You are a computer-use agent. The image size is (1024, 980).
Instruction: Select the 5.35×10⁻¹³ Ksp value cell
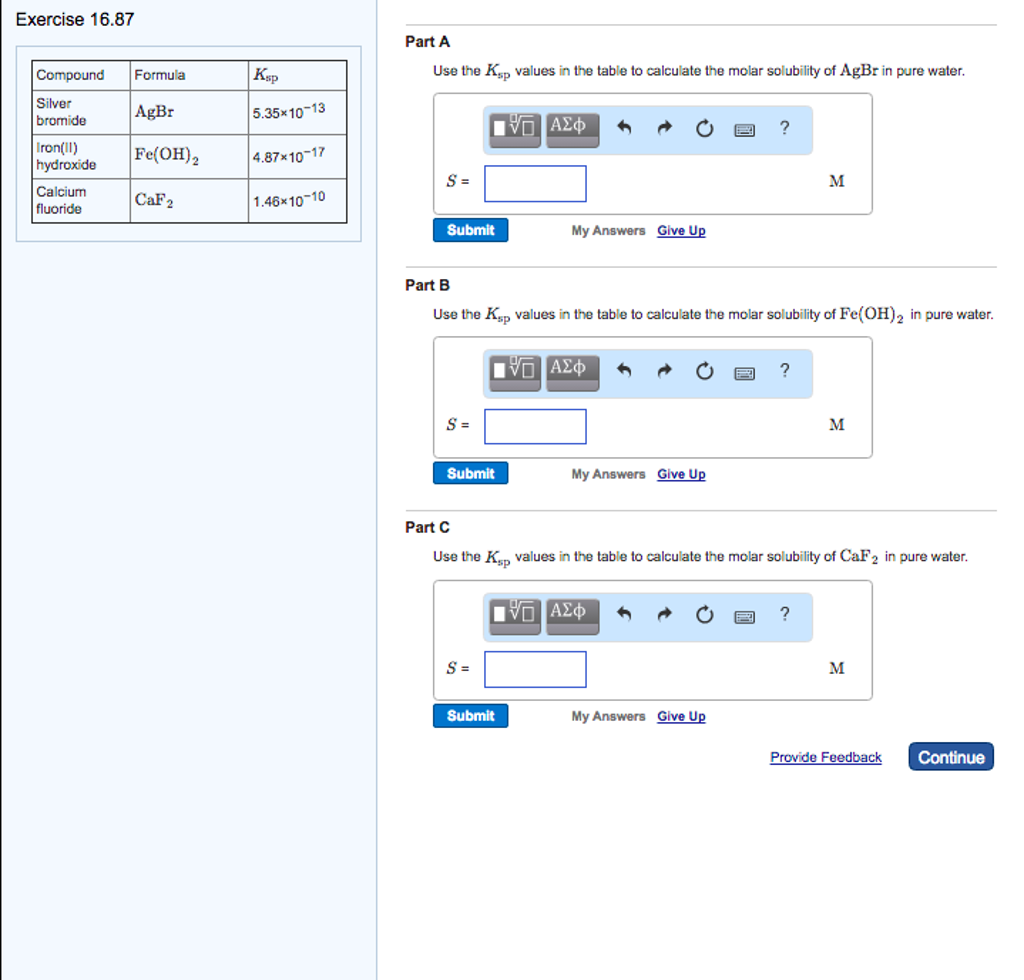click(x=297, y=112)
